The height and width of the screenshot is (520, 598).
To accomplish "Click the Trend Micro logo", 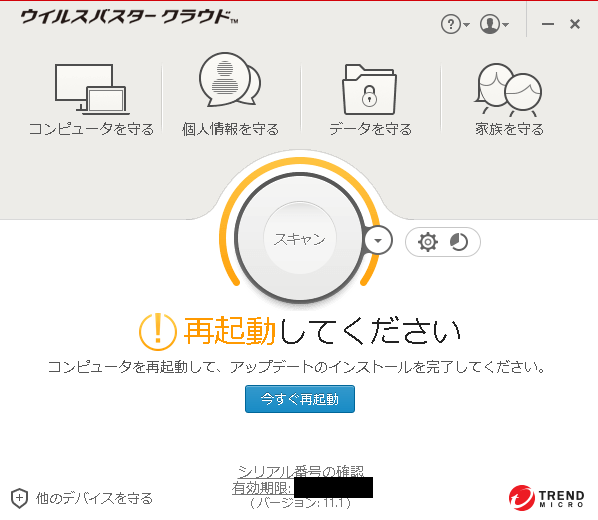I will tap(547, 498).
